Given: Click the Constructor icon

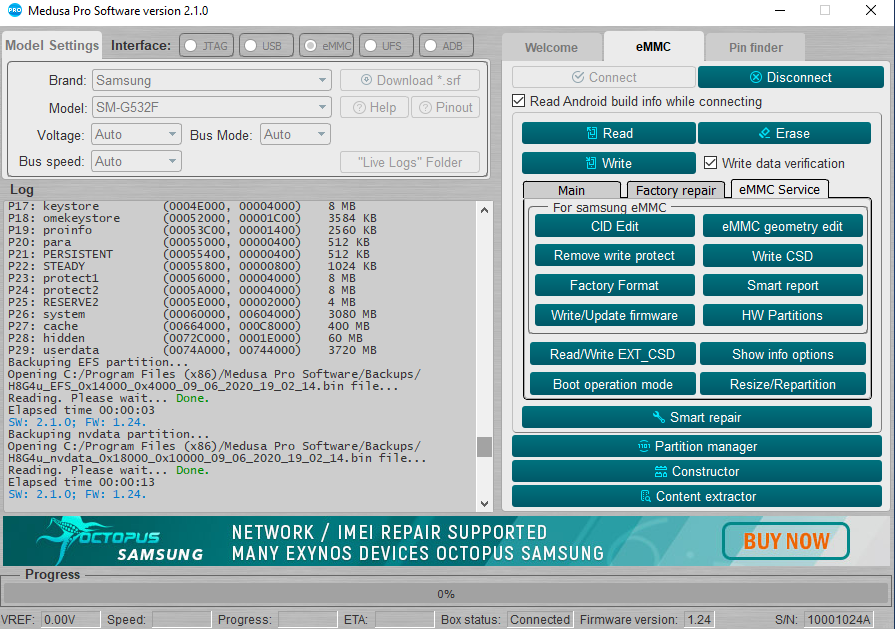Looking at the screenshot, I should pyautogui.click(x=660, y=471).
